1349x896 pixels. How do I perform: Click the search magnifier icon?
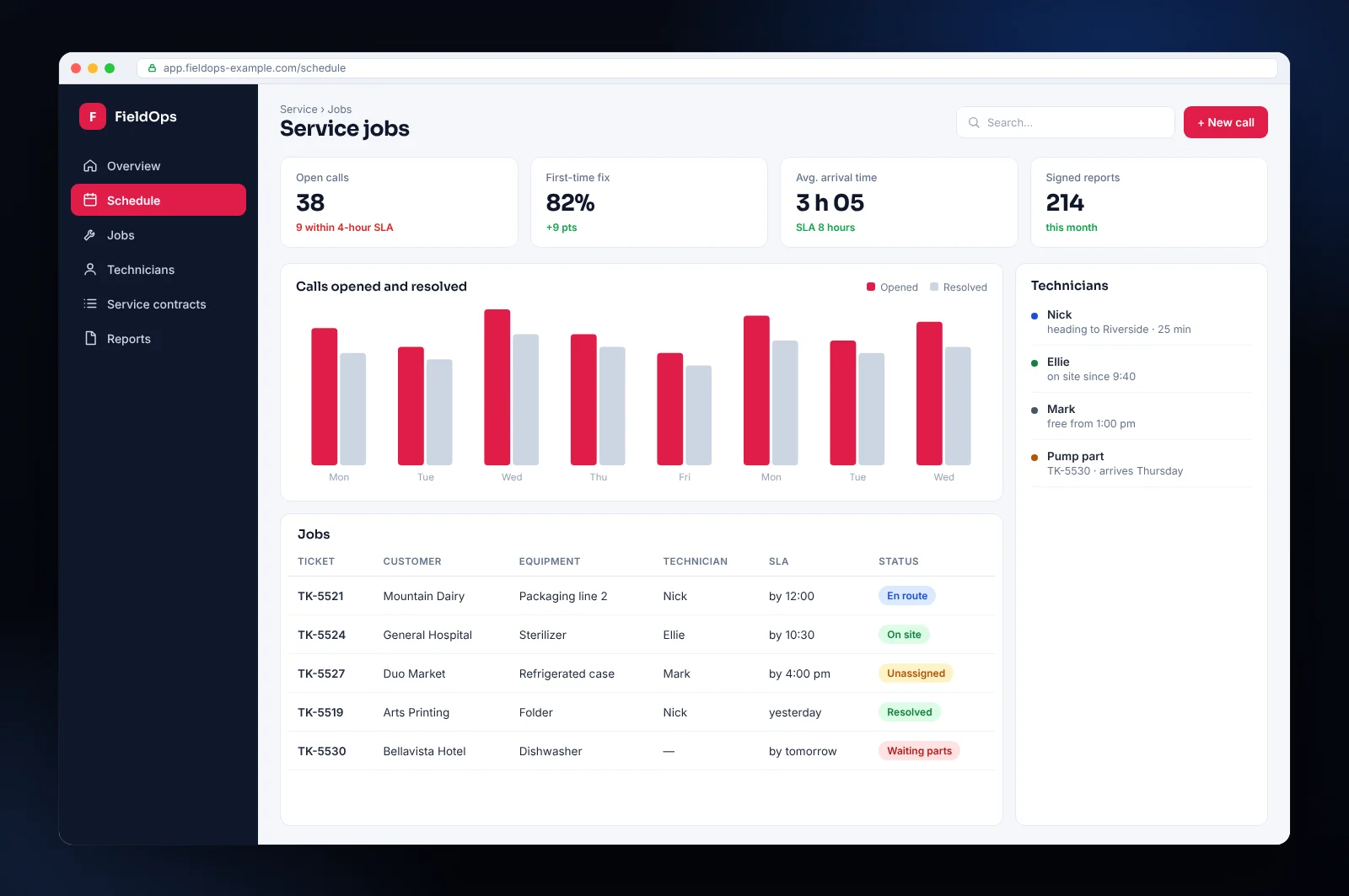tap(974, 122)
